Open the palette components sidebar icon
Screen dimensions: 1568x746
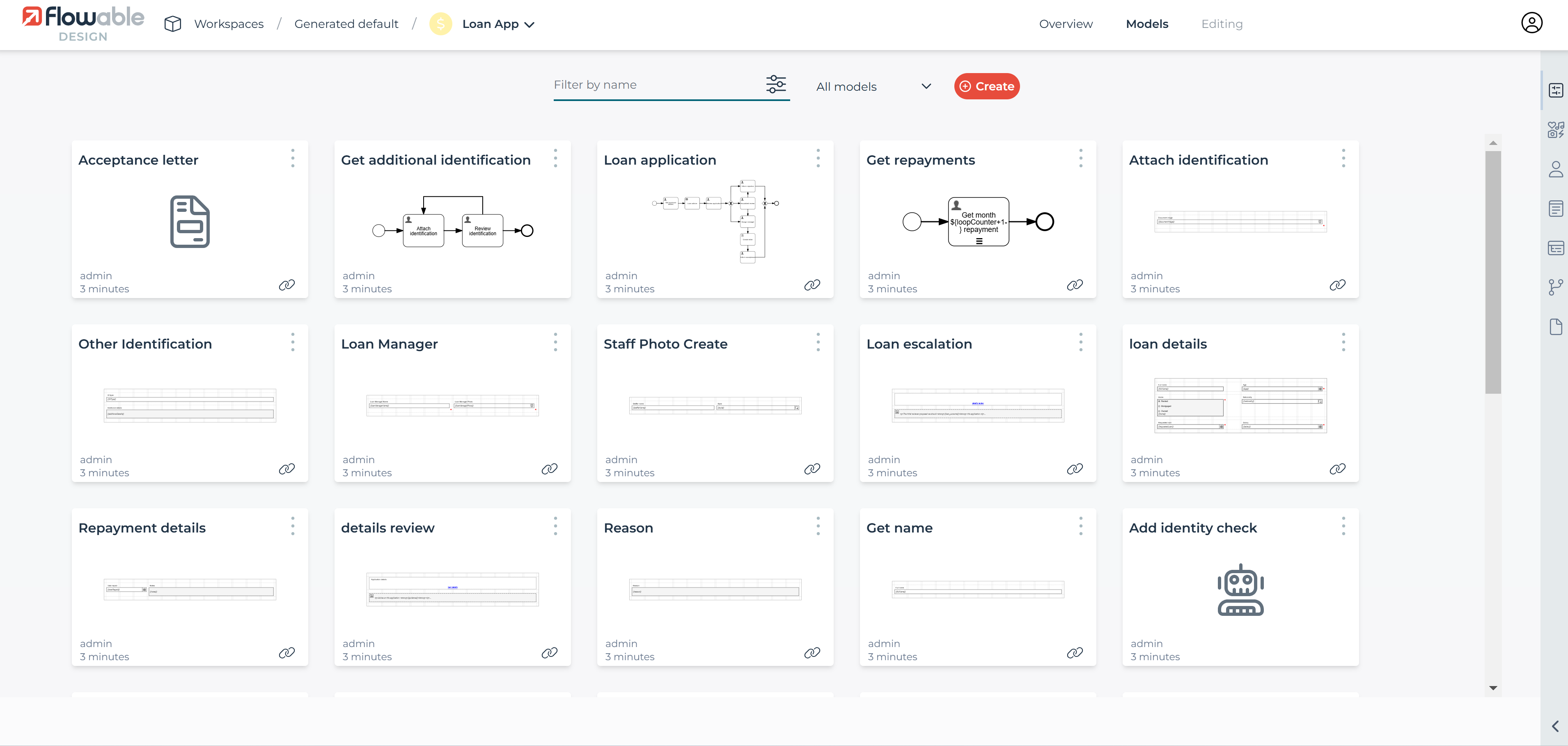pos(1555,130)
